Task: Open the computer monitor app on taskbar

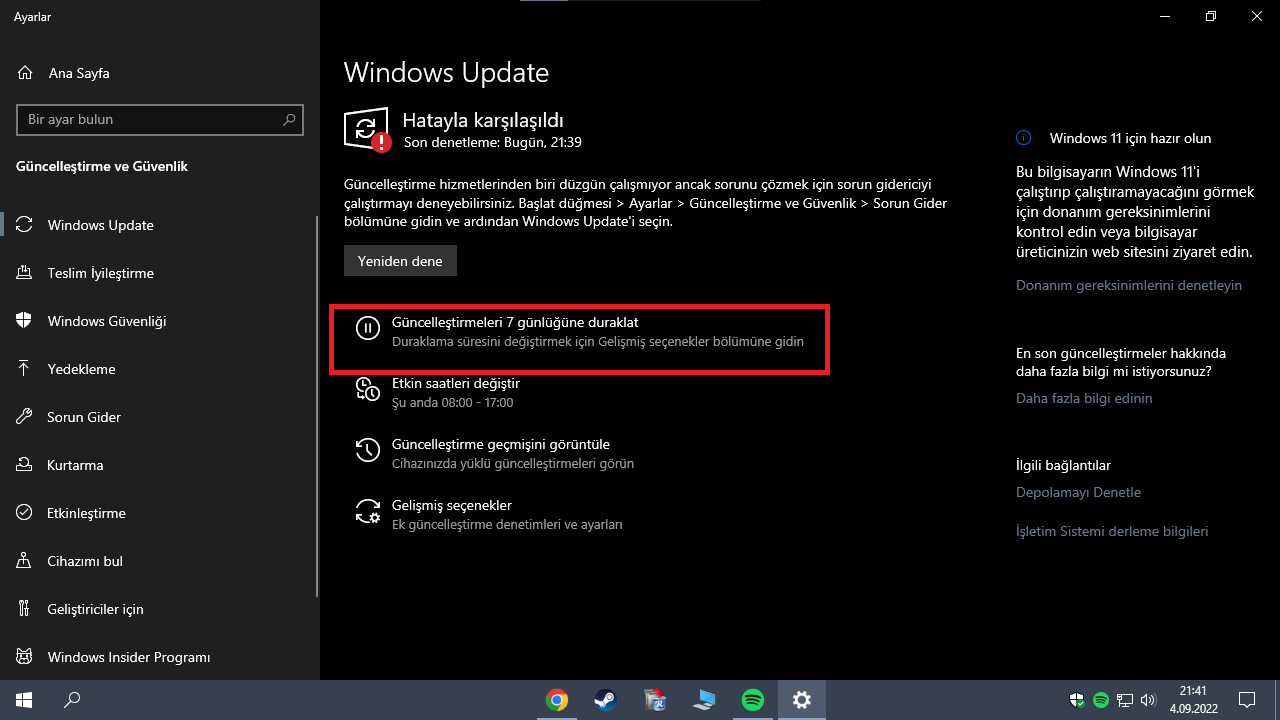Action: click(704, 700)
